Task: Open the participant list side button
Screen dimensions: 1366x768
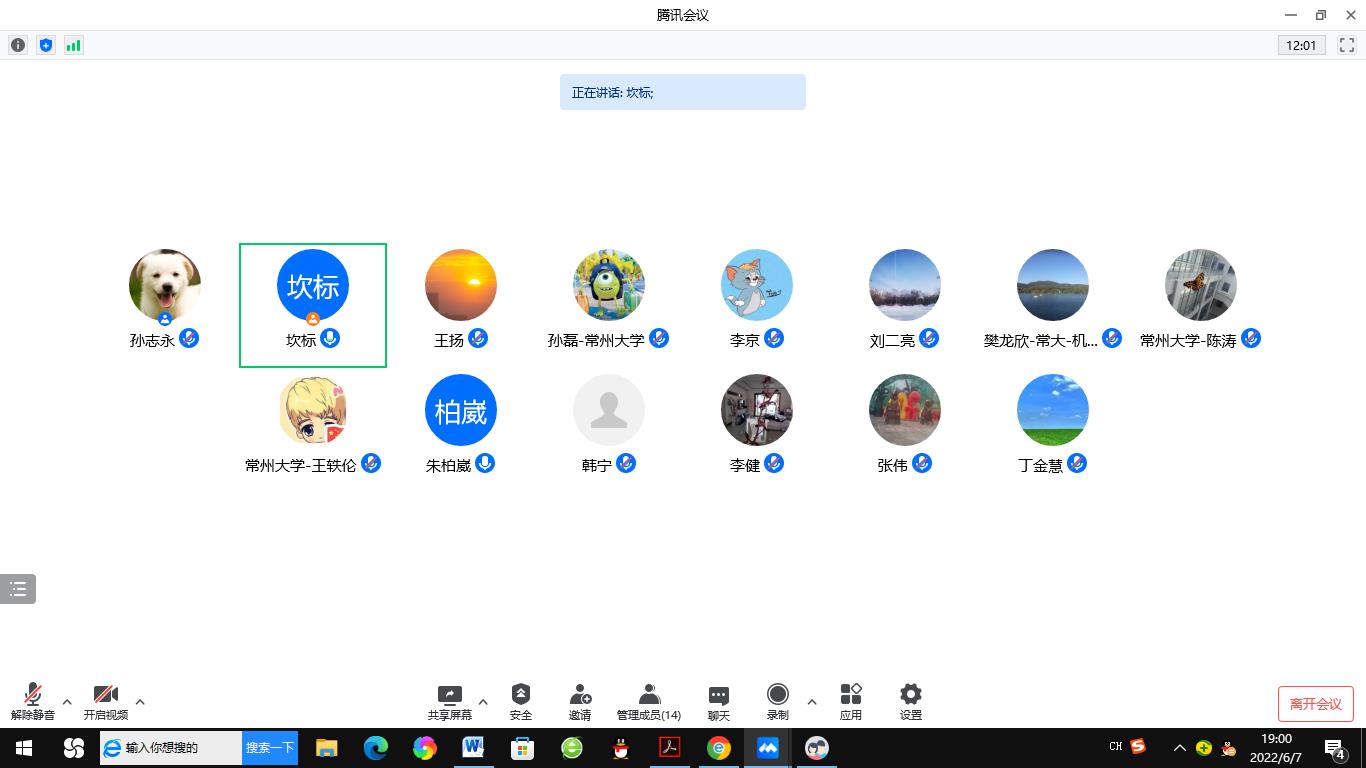Action: (x=18, y=589)
